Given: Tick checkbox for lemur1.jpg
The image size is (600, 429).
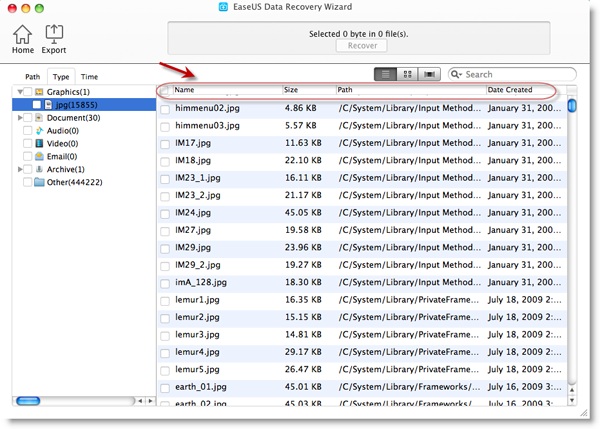Looking at the screenshot, I should tap(165, 301).
